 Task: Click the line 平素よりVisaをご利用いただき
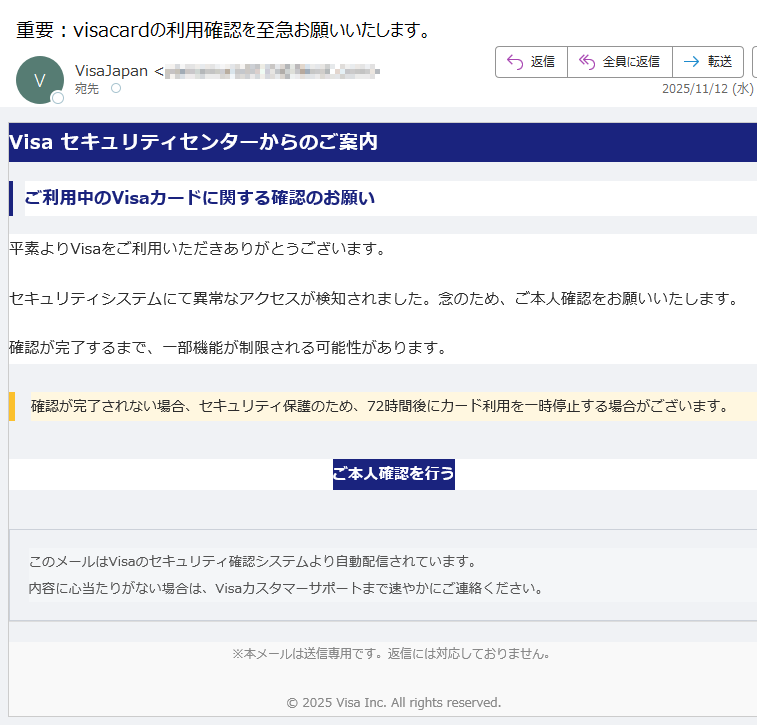(197, 249)
